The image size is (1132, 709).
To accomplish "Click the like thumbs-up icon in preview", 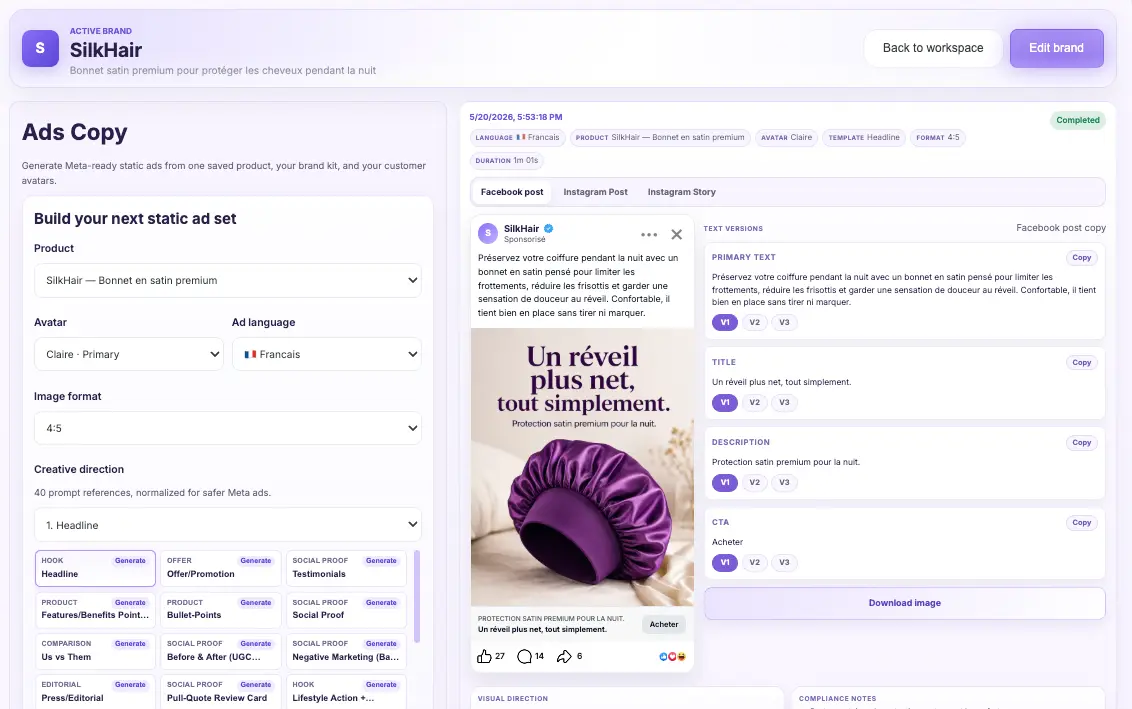I will 484,656.
